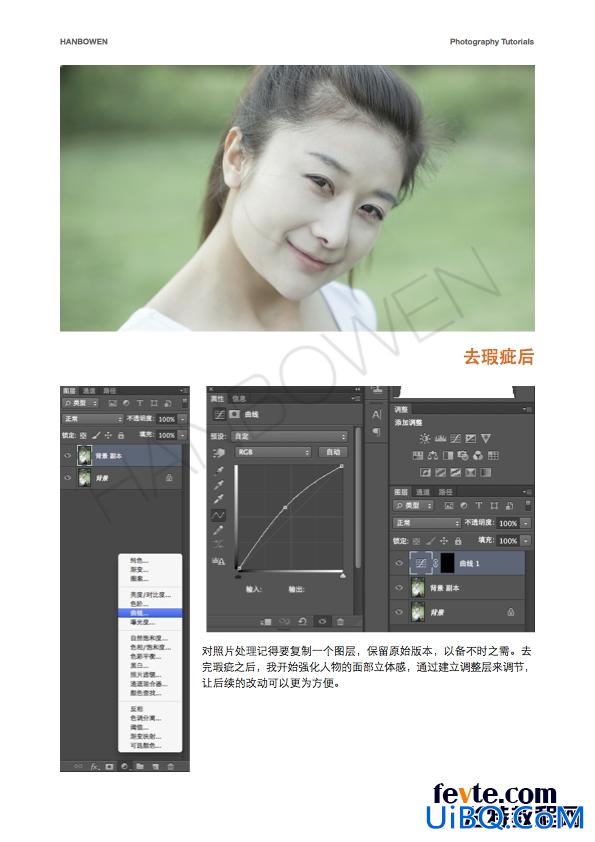Click the delete layer trash icon in the Layers footer

170,767
